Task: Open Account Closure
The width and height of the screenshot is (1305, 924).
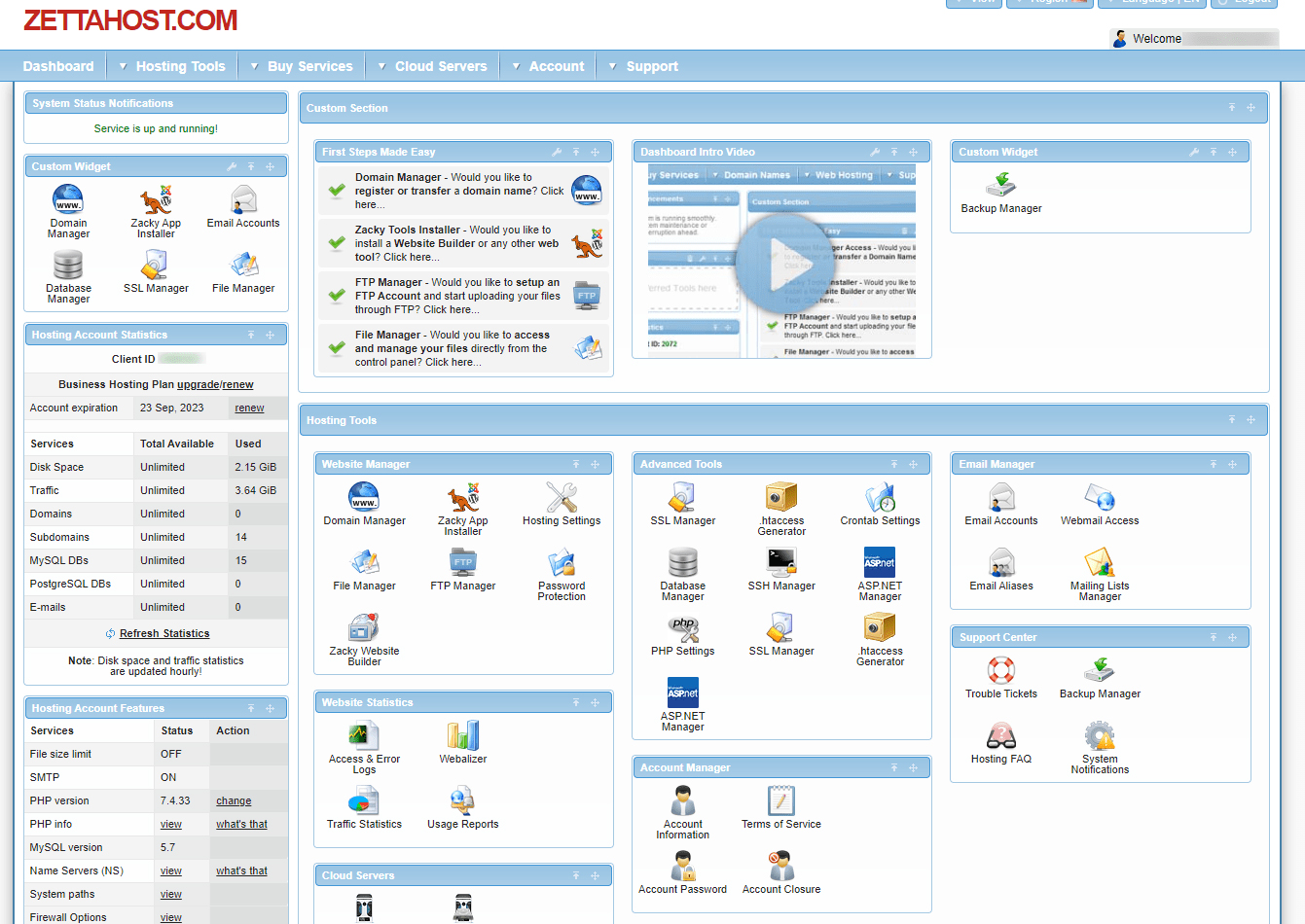Action: pos(781,873)
